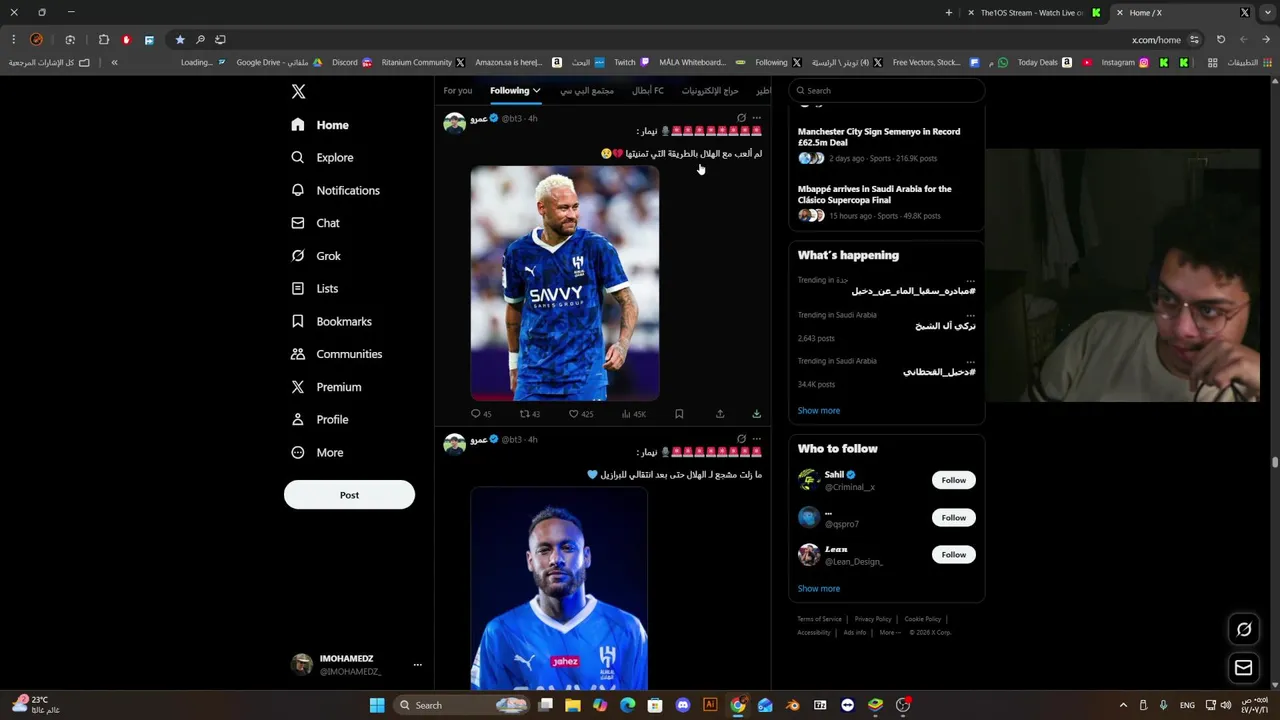
Task: Expand the footer More ··· link
Action: (890, 632)
